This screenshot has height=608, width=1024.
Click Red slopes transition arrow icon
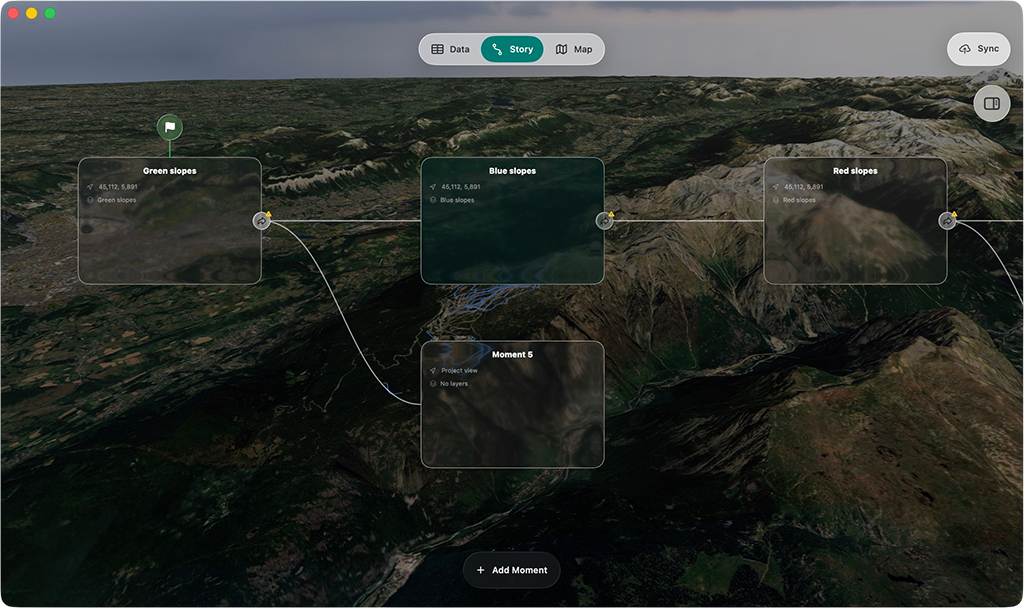point(947,221)
